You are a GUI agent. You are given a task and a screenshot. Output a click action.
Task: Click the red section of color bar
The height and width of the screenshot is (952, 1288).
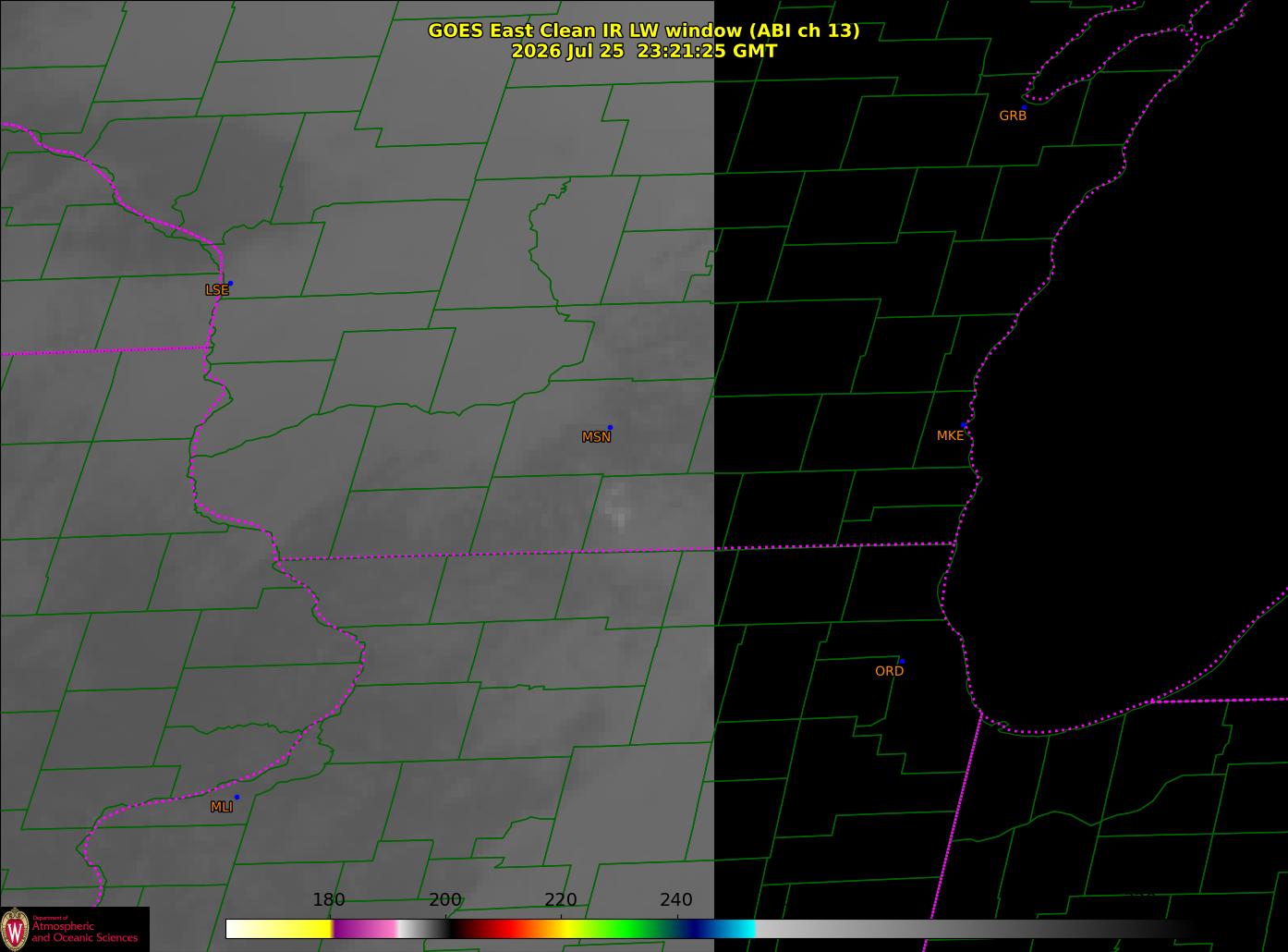tap(504, 929)
